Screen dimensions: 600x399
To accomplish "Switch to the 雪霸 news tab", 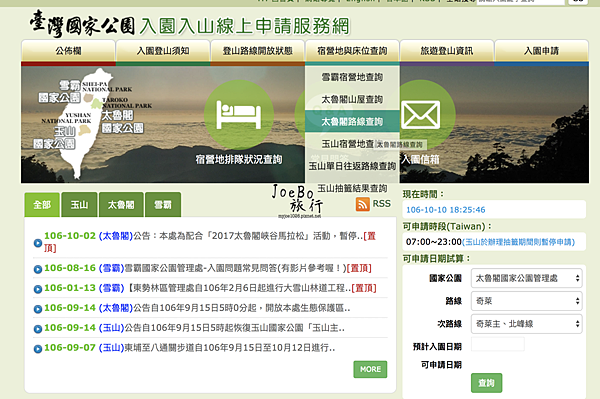I will click(x=163, y=205).
